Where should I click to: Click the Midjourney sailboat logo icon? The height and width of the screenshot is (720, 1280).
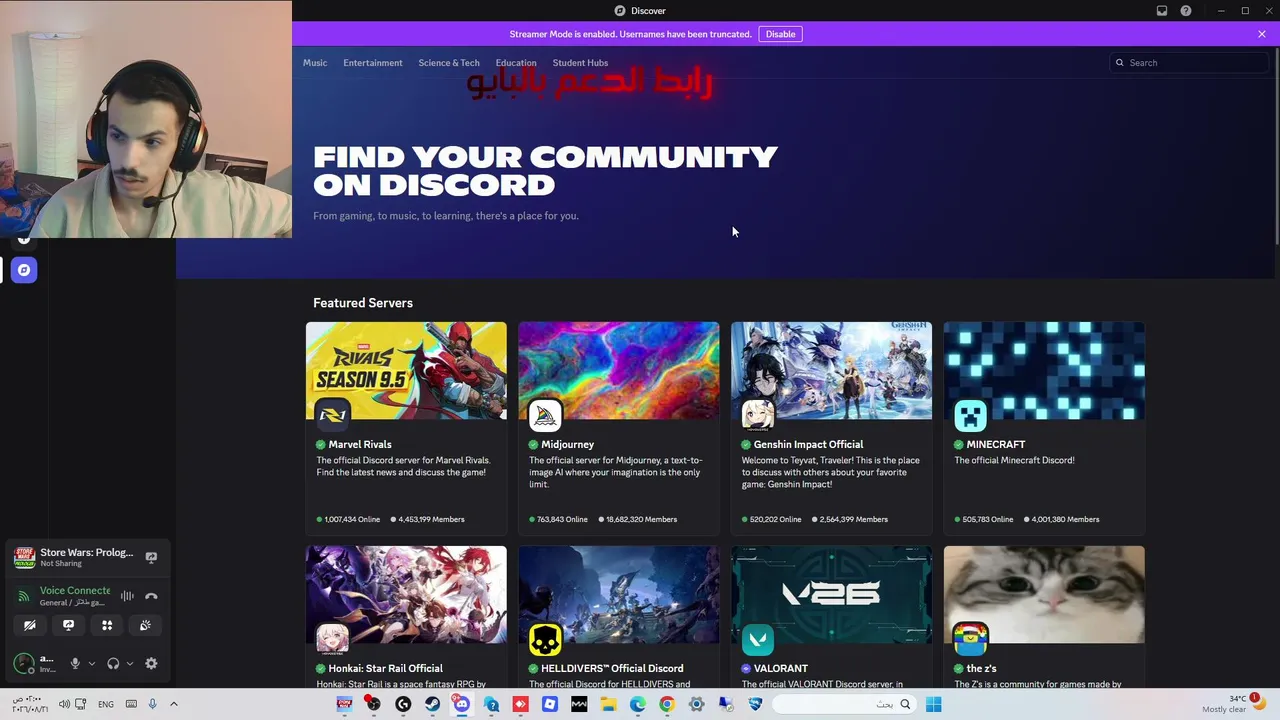click(545, 415)
